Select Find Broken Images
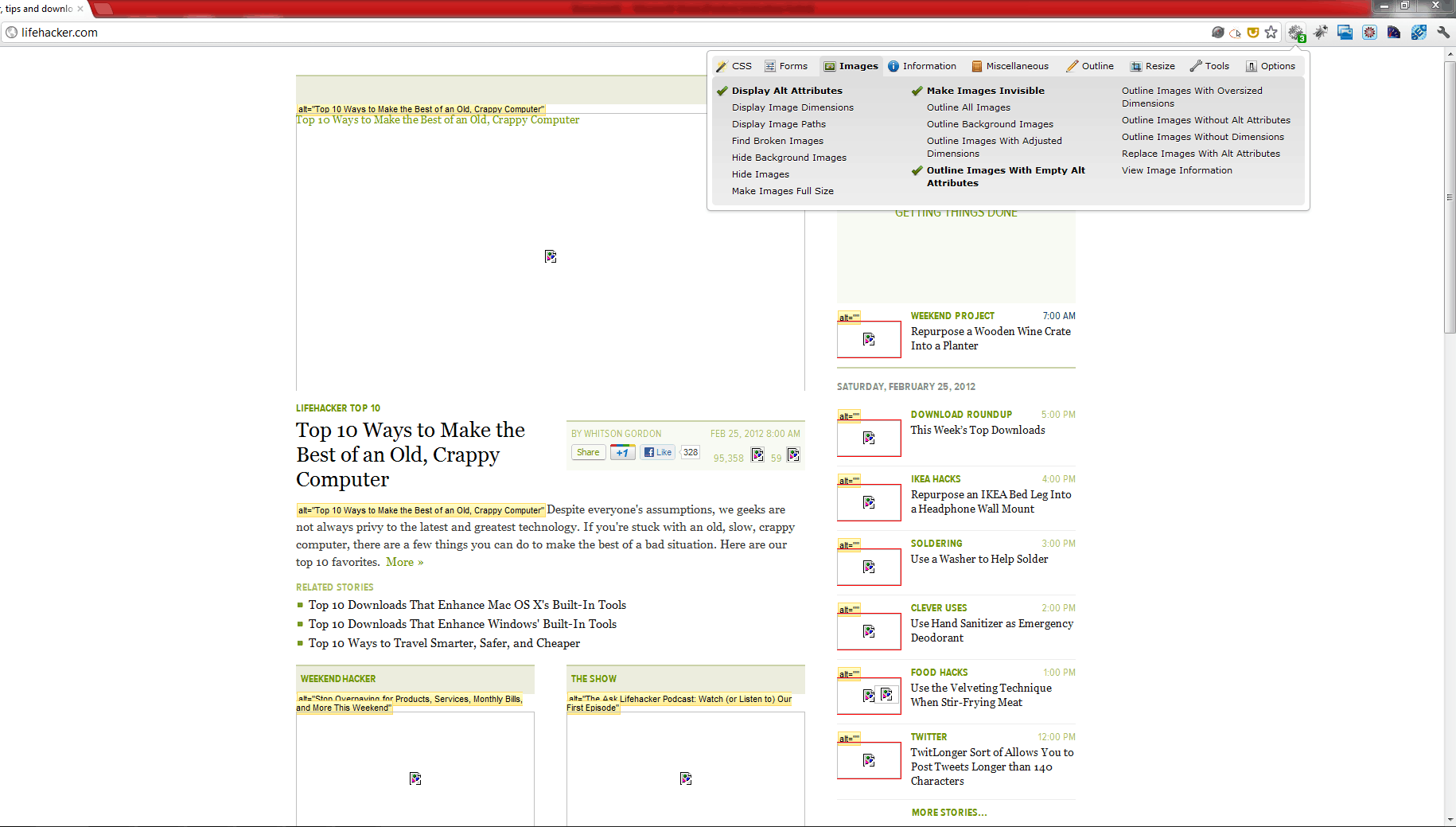Viewport: 1456px width, 827px height. pos(777,141)
